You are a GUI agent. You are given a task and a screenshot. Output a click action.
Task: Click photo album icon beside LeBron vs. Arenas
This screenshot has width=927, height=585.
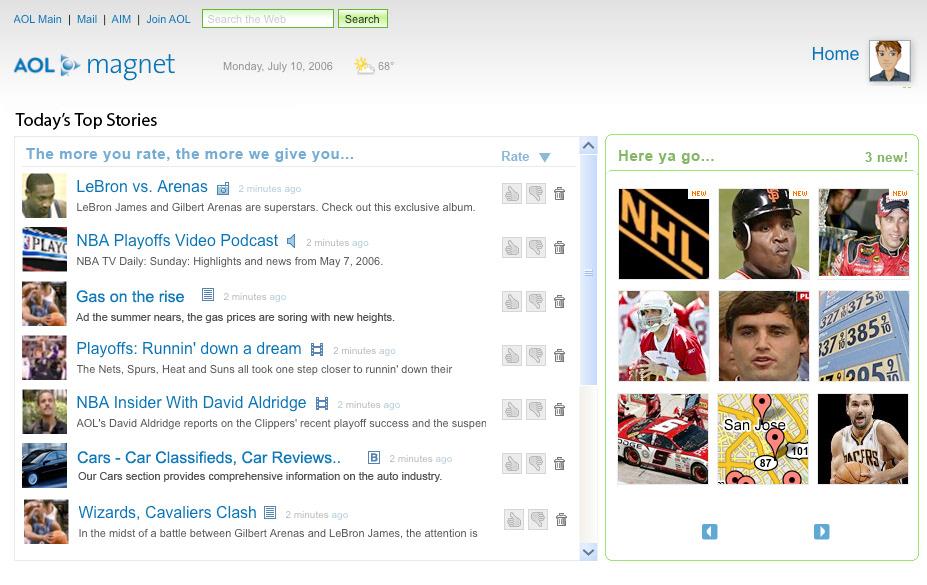(x=223, y=188)
